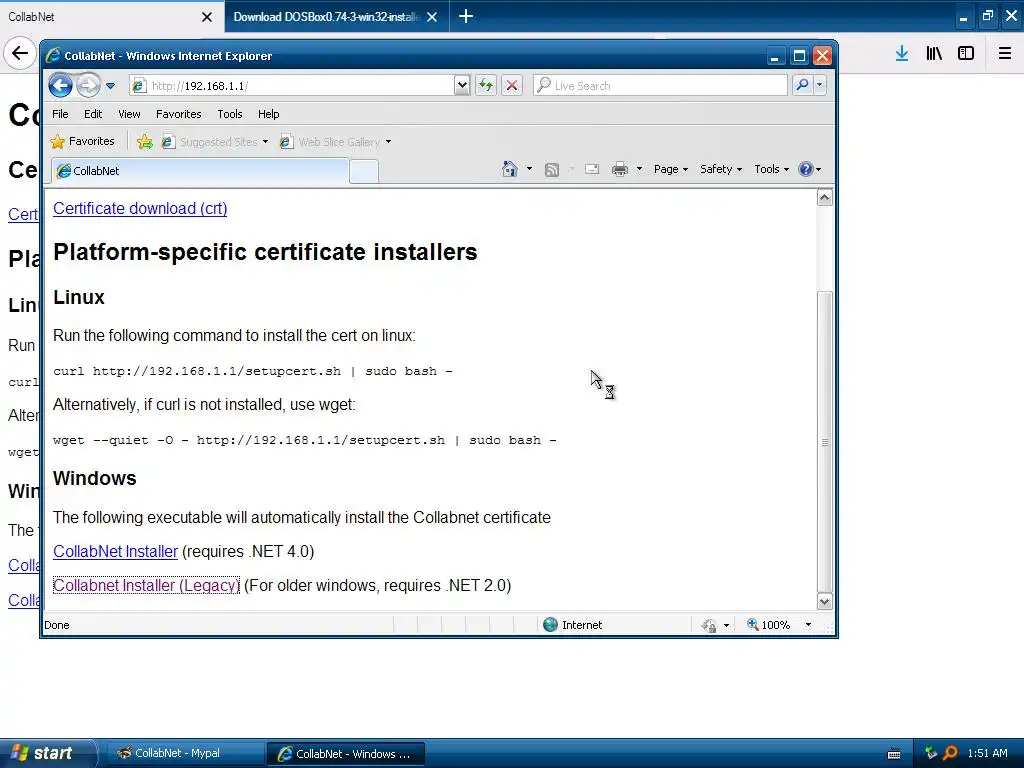Open the Windows start menu
This screenshot has height=768, width=1024.
click(47, 753)
